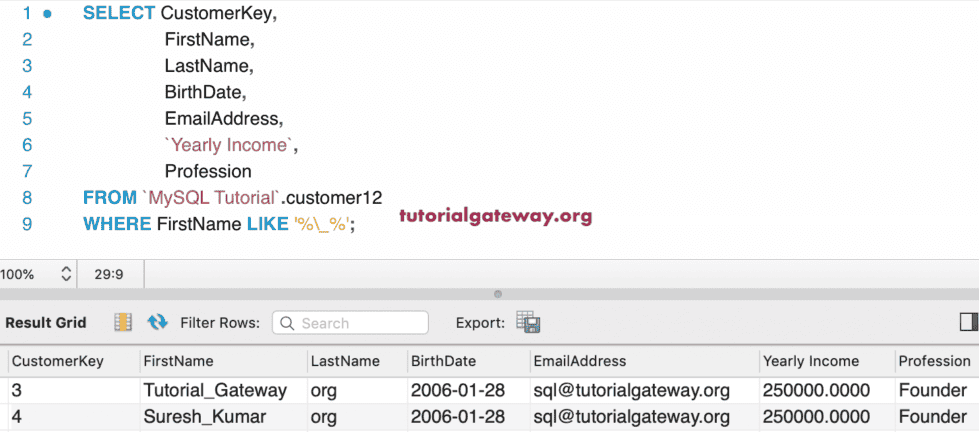Click BirthDate in Suresh_Kumar row

[468, 417]
